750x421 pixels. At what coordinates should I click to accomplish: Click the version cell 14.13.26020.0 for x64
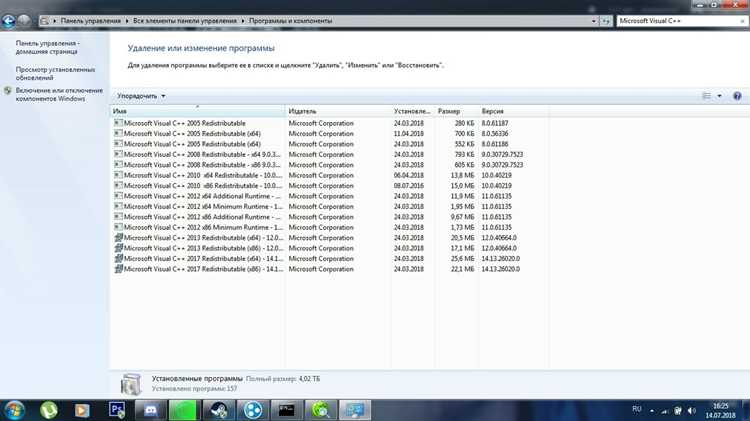click(x=500, y=258)
